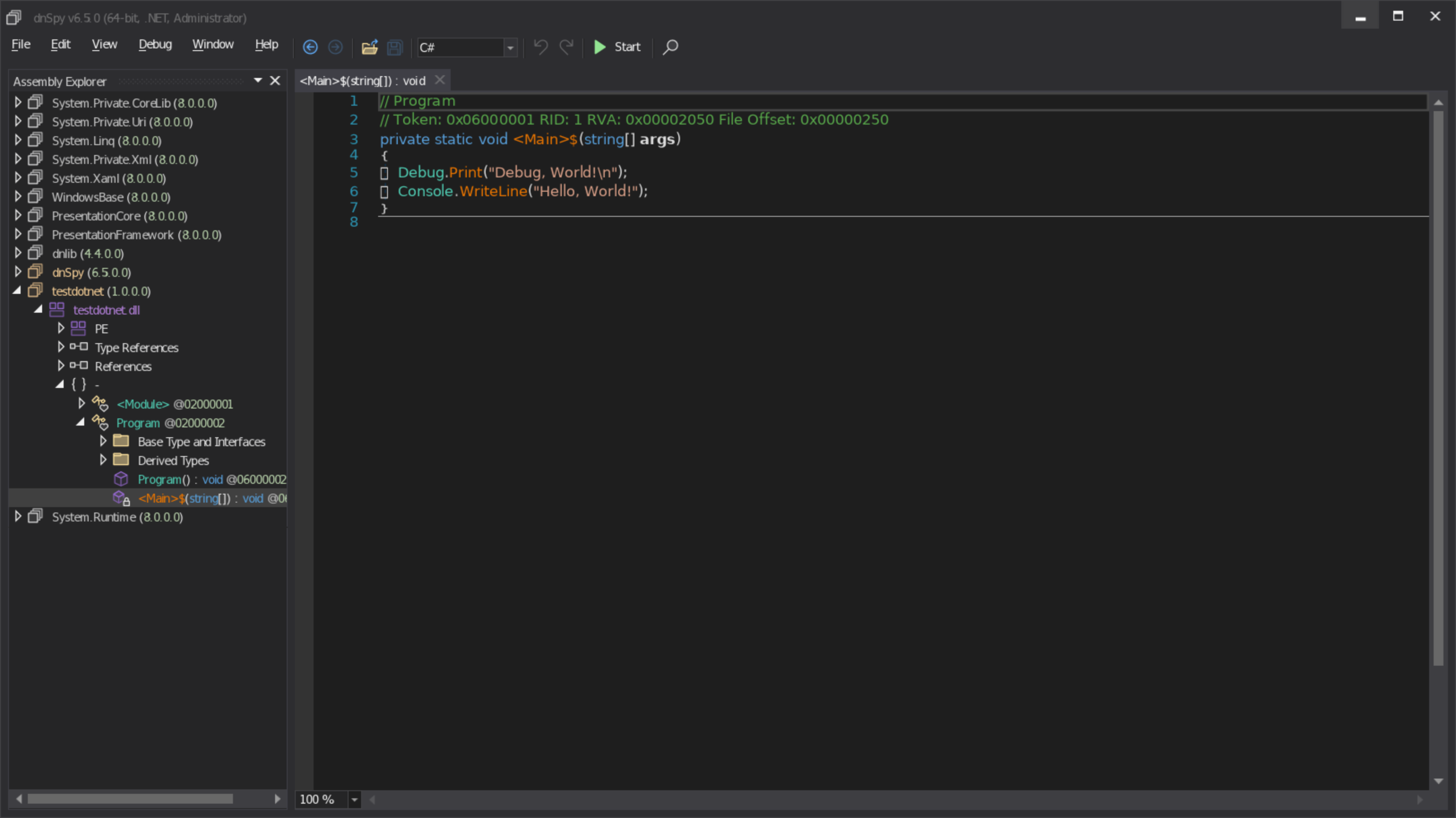The height and width of the screenshot is (818, 1456).
Task: Collapse the testdotnet.dll module node
Action: pos(39,309)
